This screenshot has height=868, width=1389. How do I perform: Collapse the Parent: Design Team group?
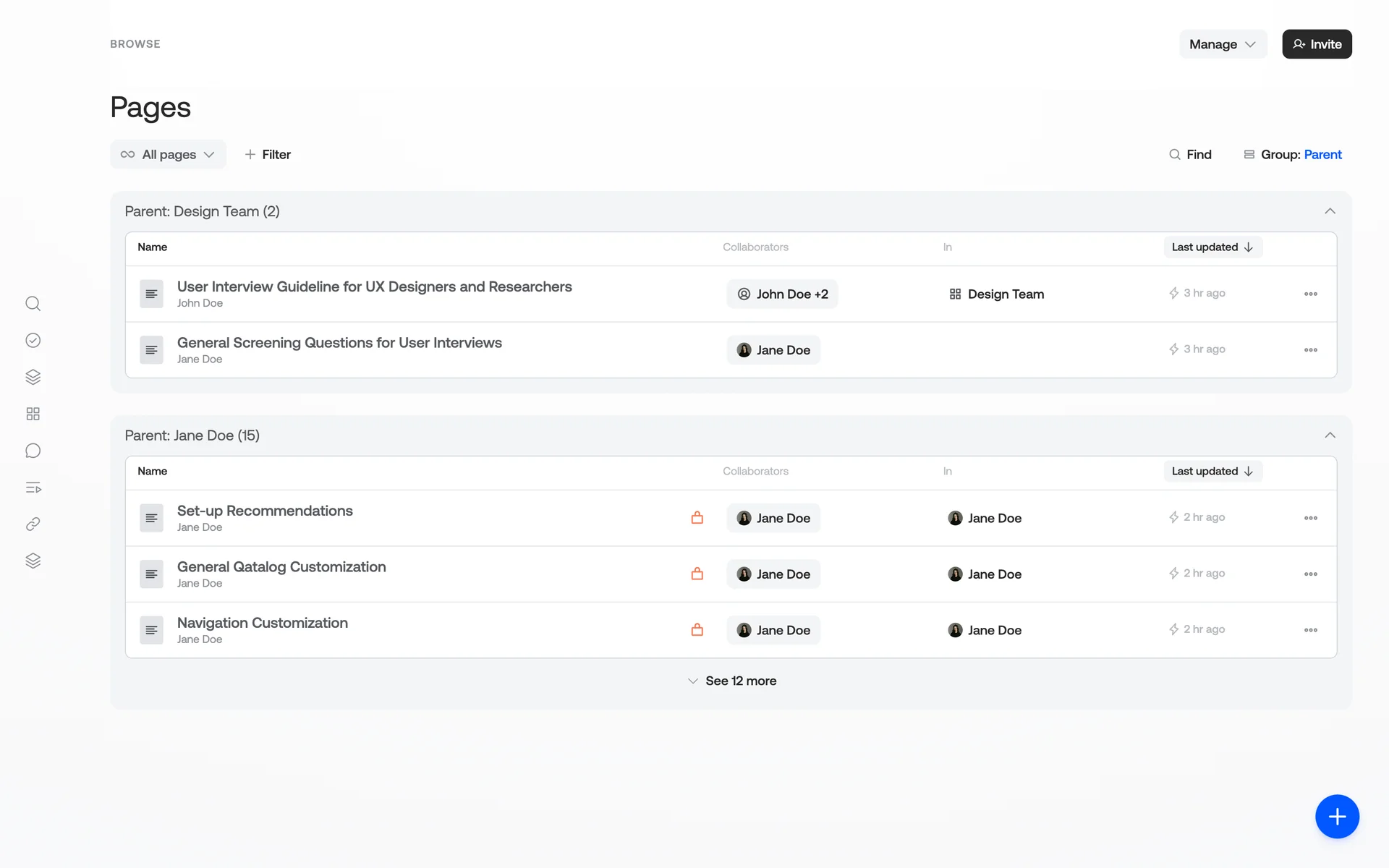(x=1330, y=211)
